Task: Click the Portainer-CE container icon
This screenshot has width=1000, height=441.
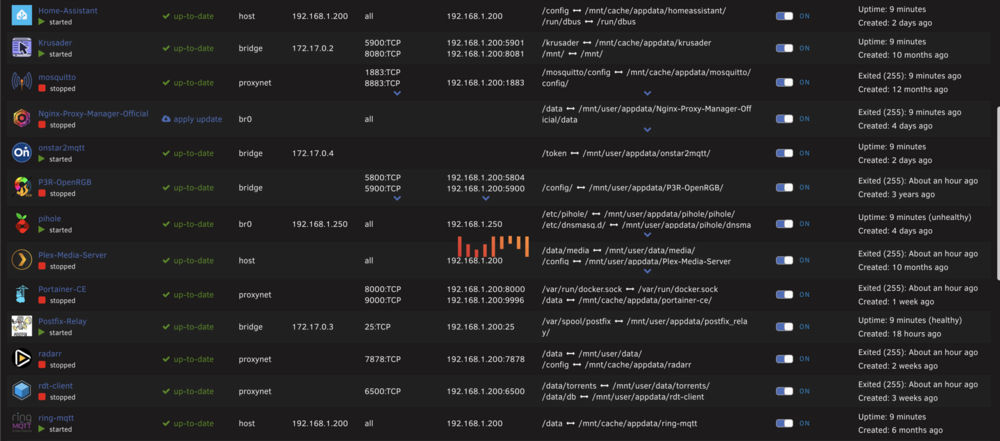Action: point(22,295)
